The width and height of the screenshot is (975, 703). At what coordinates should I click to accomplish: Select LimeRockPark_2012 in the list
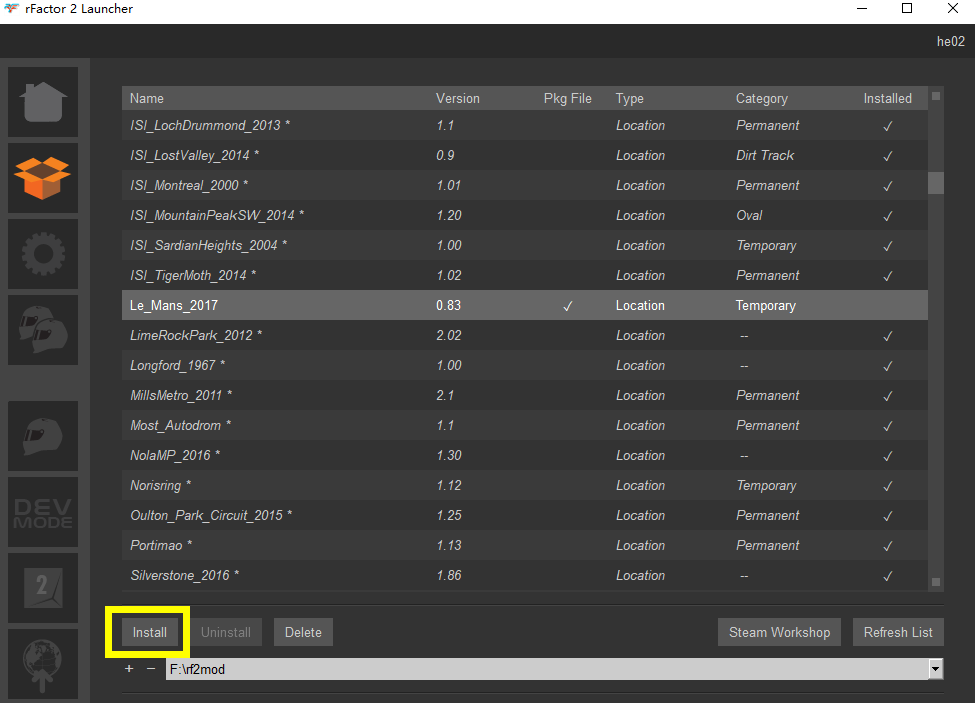pyautogui.click(x=525, y=335)
